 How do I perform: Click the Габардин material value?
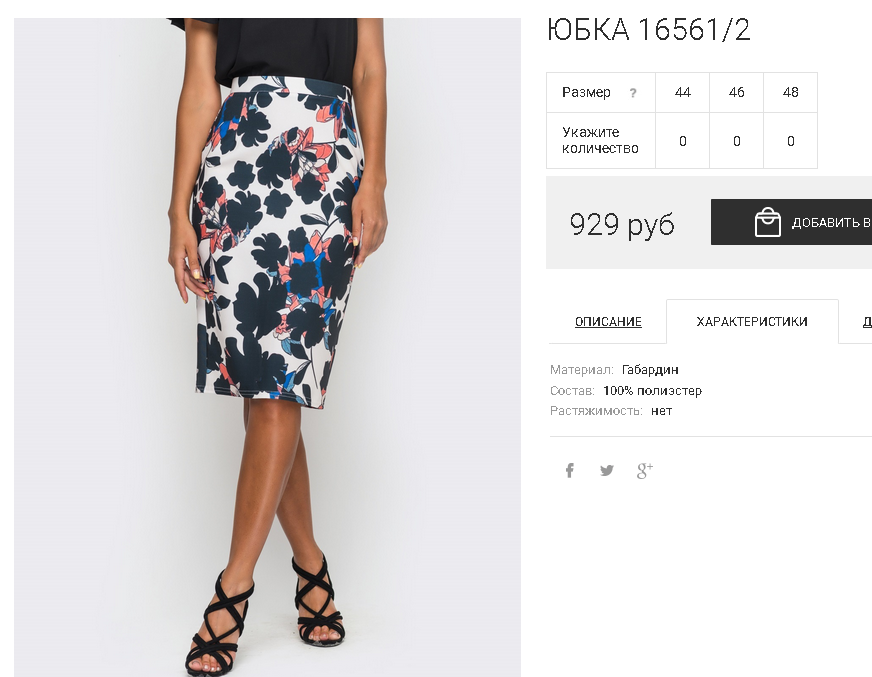(x=650, y=370)
